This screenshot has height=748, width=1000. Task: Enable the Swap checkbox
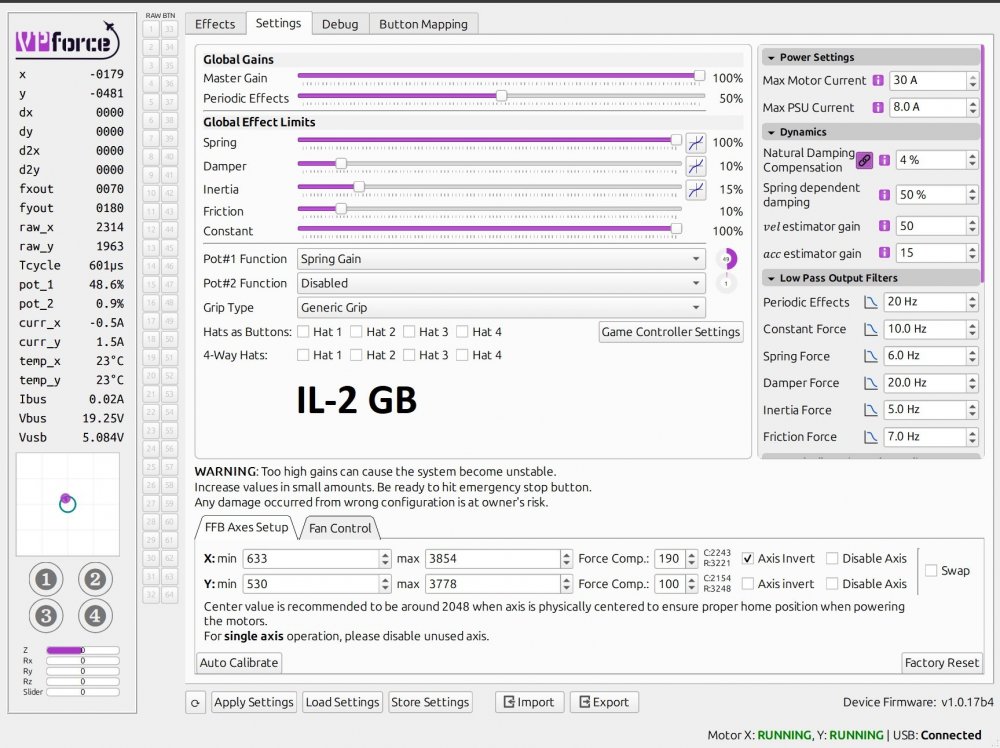click(x=930, y=570)
